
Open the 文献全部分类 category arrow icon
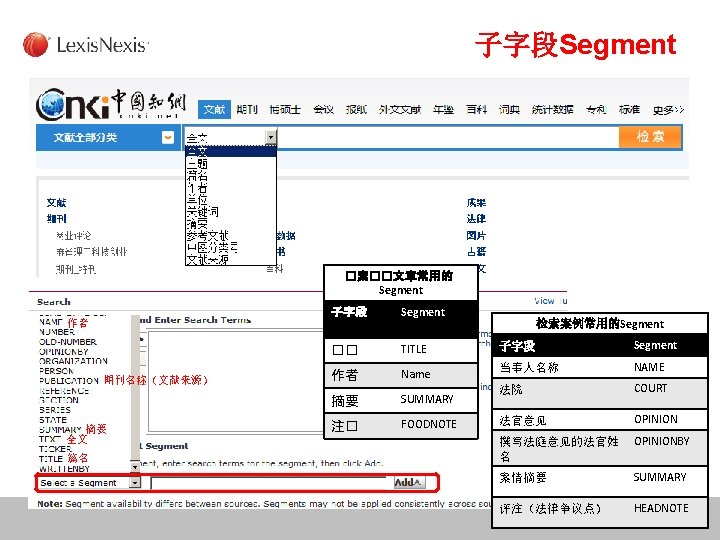point(168,137)
